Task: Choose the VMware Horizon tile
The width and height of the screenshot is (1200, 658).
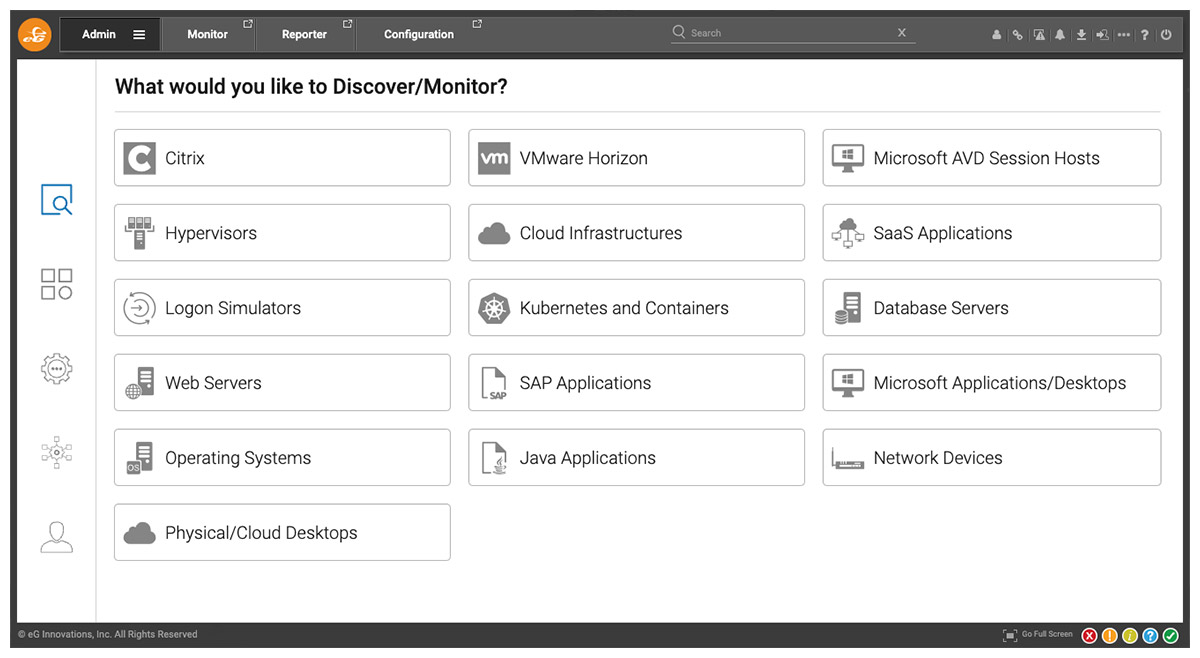Action: pyautogui.click(x=636, y=158)
